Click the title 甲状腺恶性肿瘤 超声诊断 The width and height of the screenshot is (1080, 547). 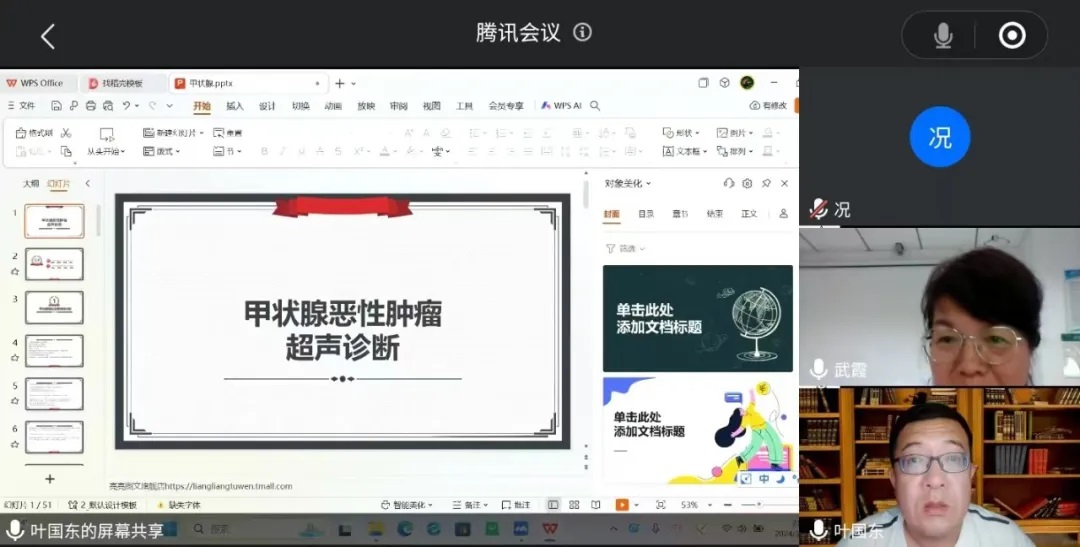point(343,331)
